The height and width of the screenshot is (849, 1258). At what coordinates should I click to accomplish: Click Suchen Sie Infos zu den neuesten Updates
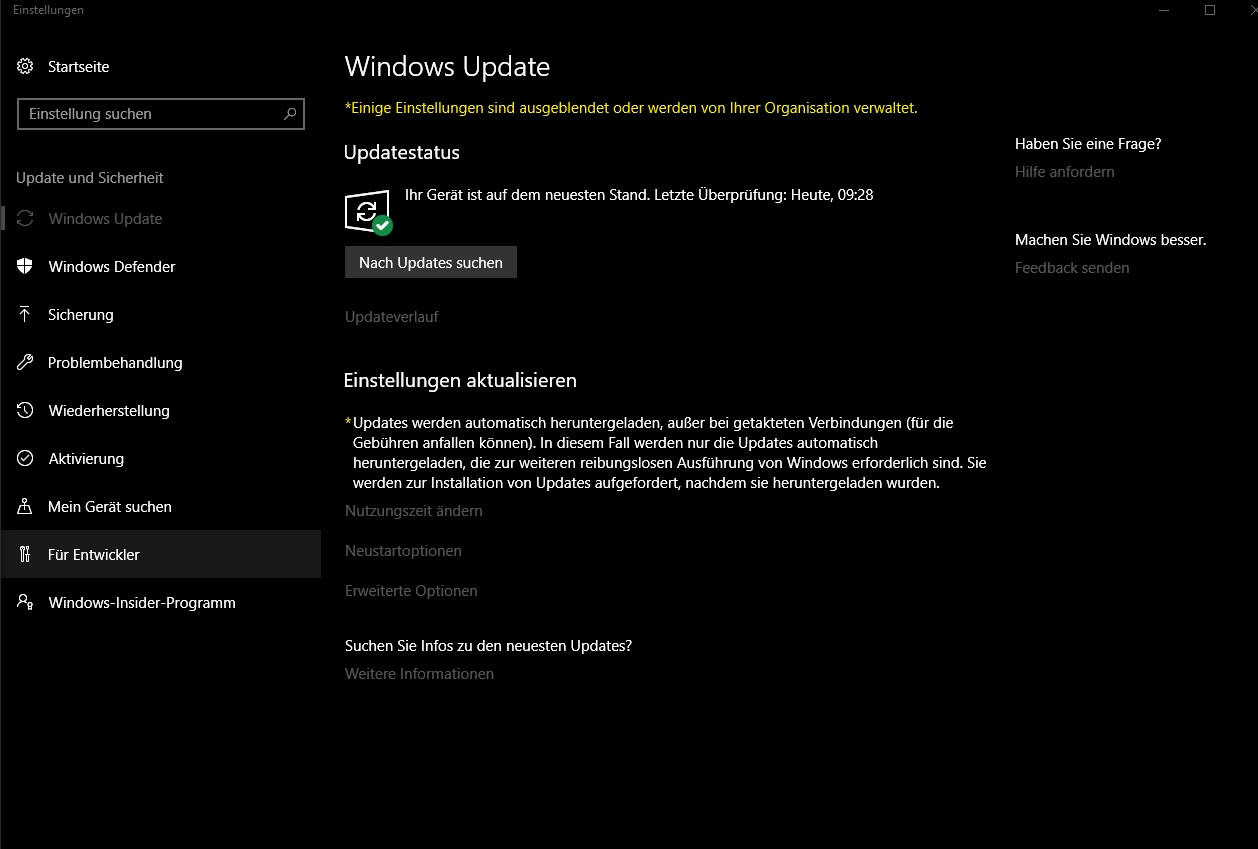point(488,646)
